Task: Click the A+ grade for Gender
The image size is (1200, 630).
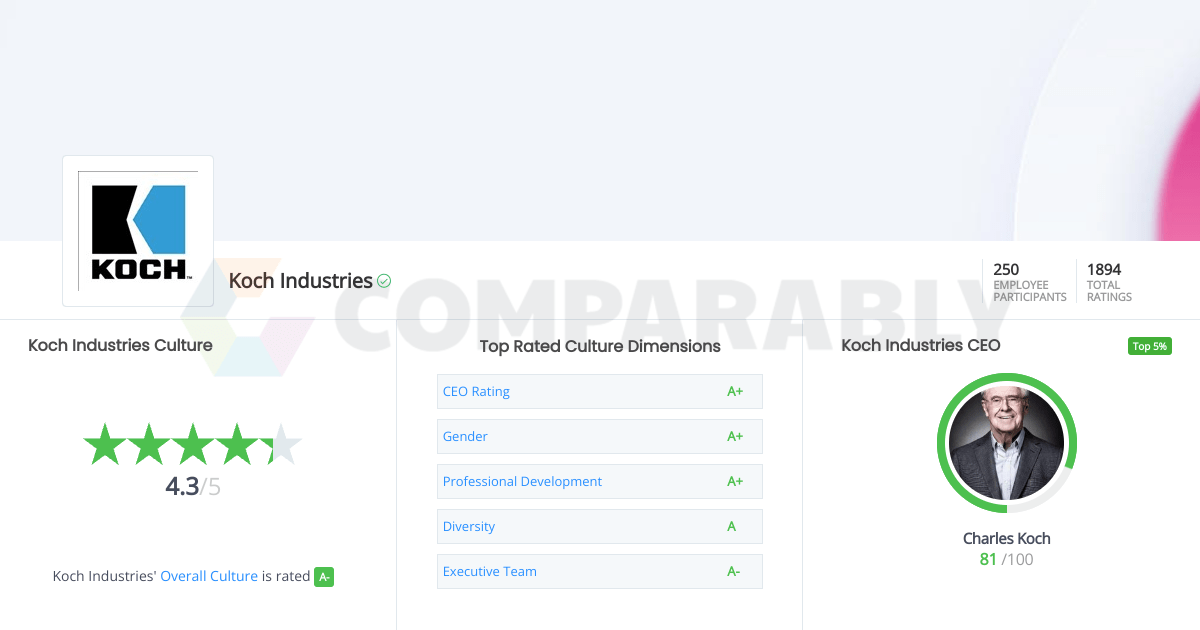Action: (x=735, y=436)
